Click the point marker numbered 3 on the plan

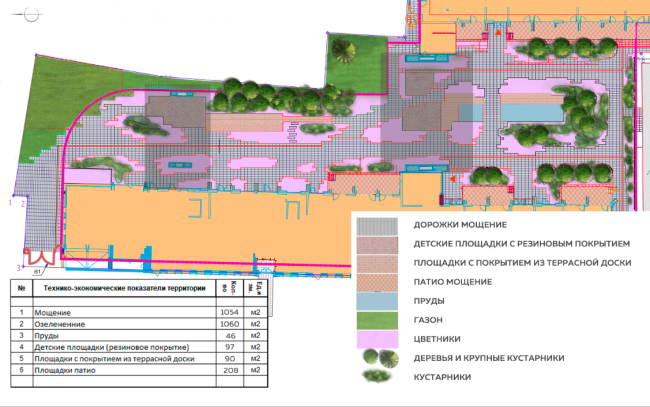(x=18, y=266)
